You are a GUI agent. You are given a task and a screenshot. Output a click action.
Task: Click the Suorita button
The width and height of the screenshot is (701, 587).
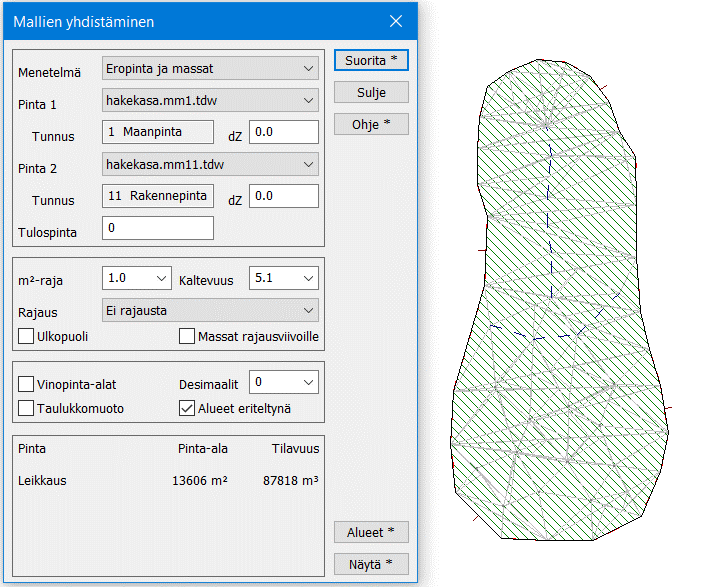pyautogui.click(x=371, y=60)
